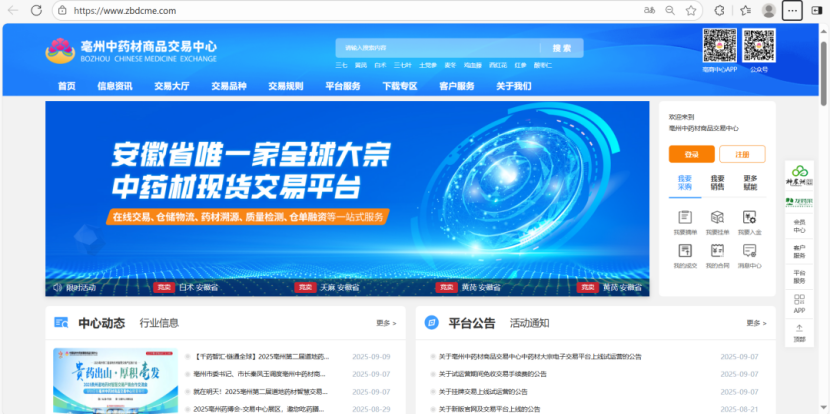830x414 pixels.
Task: Select 信息资讯 navigation menu item
Action: click(x=115, y=86)
